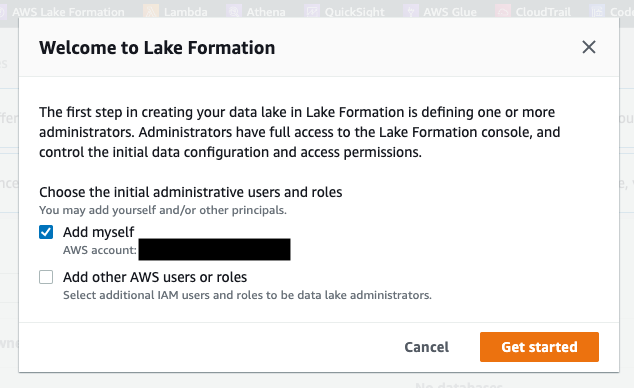Open the Code shortcut label at right edge
The width and height of the screenshot is (634, 388).
tap(621, 12)
